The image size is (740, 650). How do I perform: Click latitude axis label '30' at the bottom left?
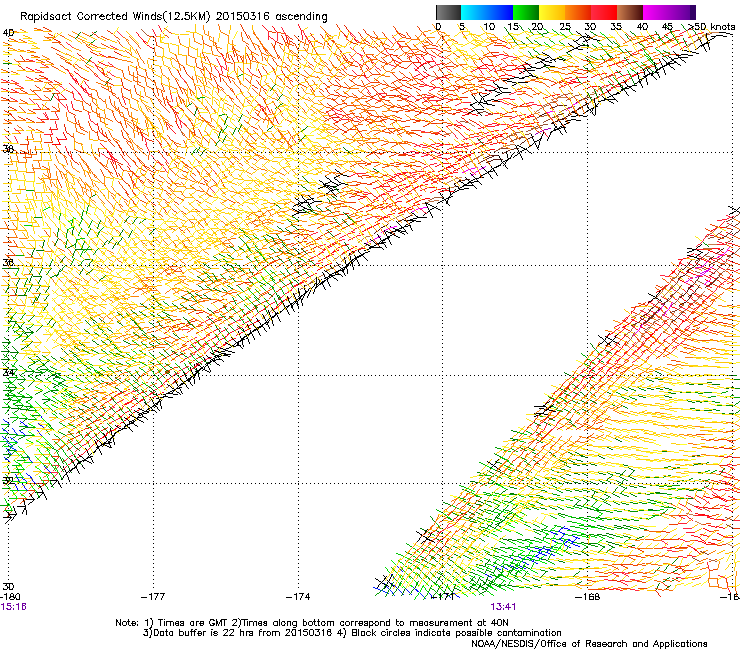(x=8, y=586)
